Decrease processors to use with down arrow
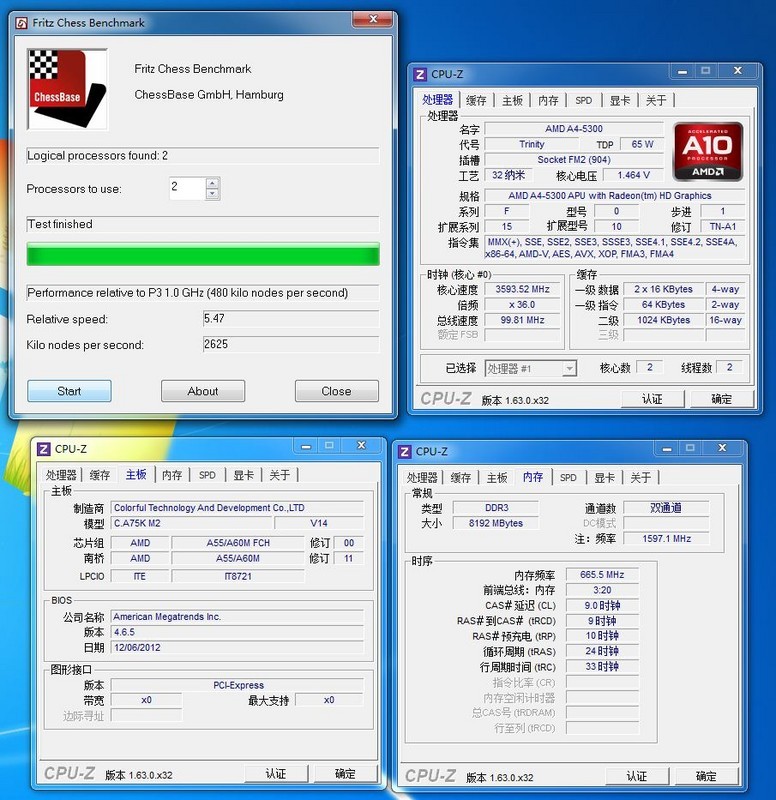This screenshot has height=800, width=776. pos(213,194)
